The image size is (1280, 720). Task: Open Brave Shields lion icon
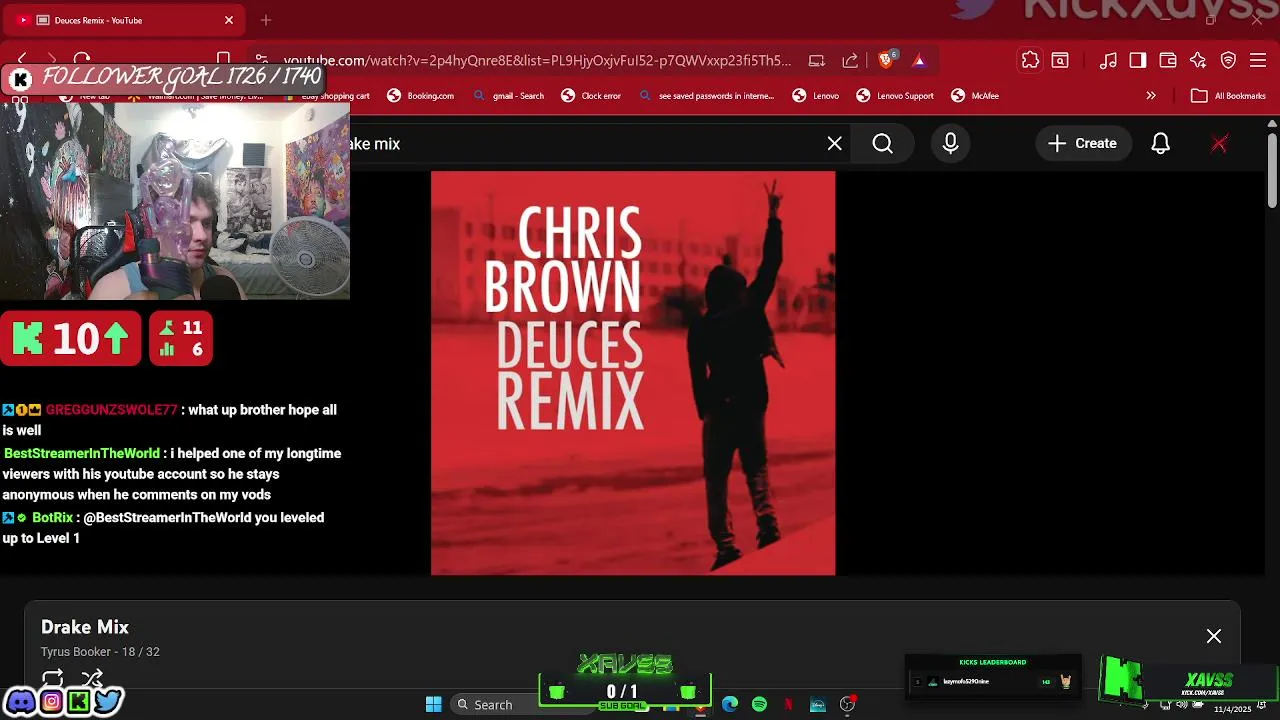pyautogui.click(x=886, y=60)
